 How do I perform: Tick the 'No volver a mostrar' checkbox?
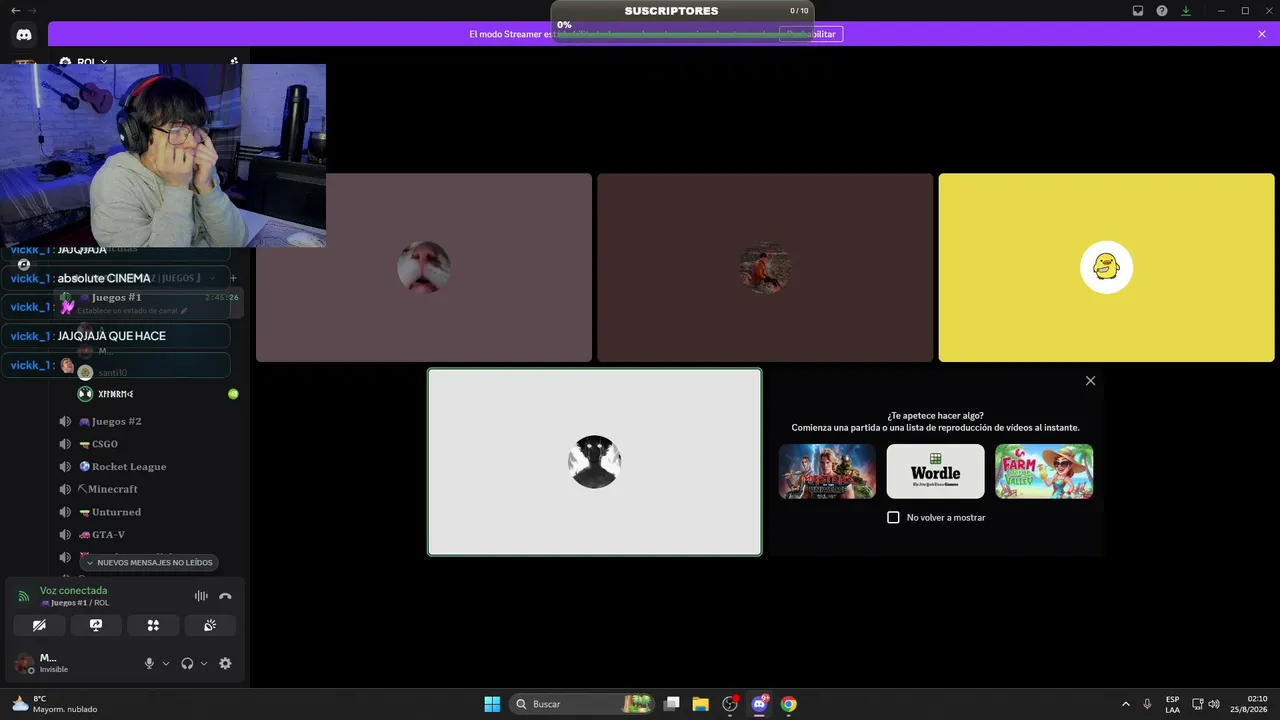click(894, 518)
